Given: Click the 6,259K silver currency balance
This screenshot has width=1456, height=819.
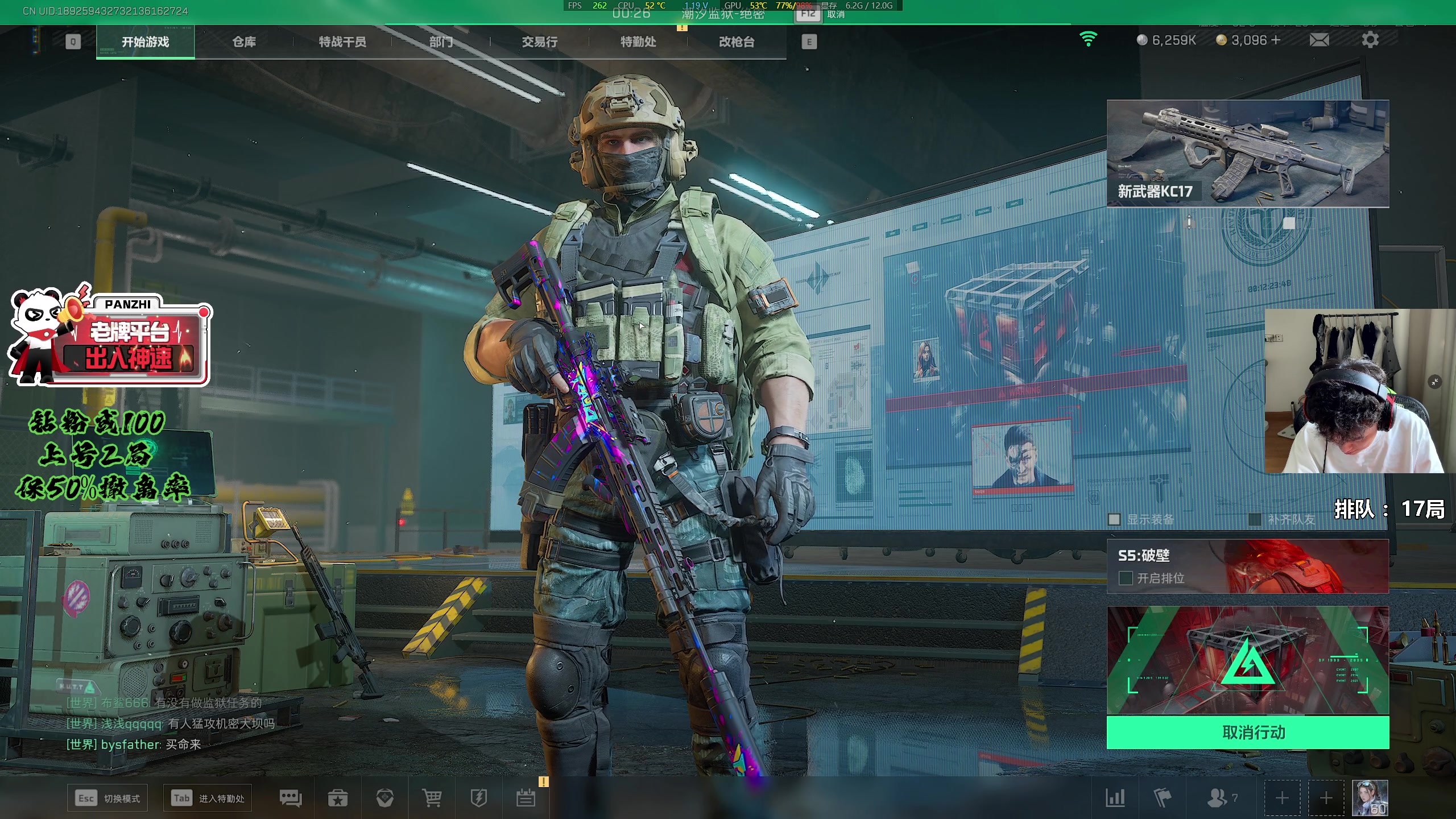Looking at the screenshot, I should pyautogui.click(x=1166, y=40).
